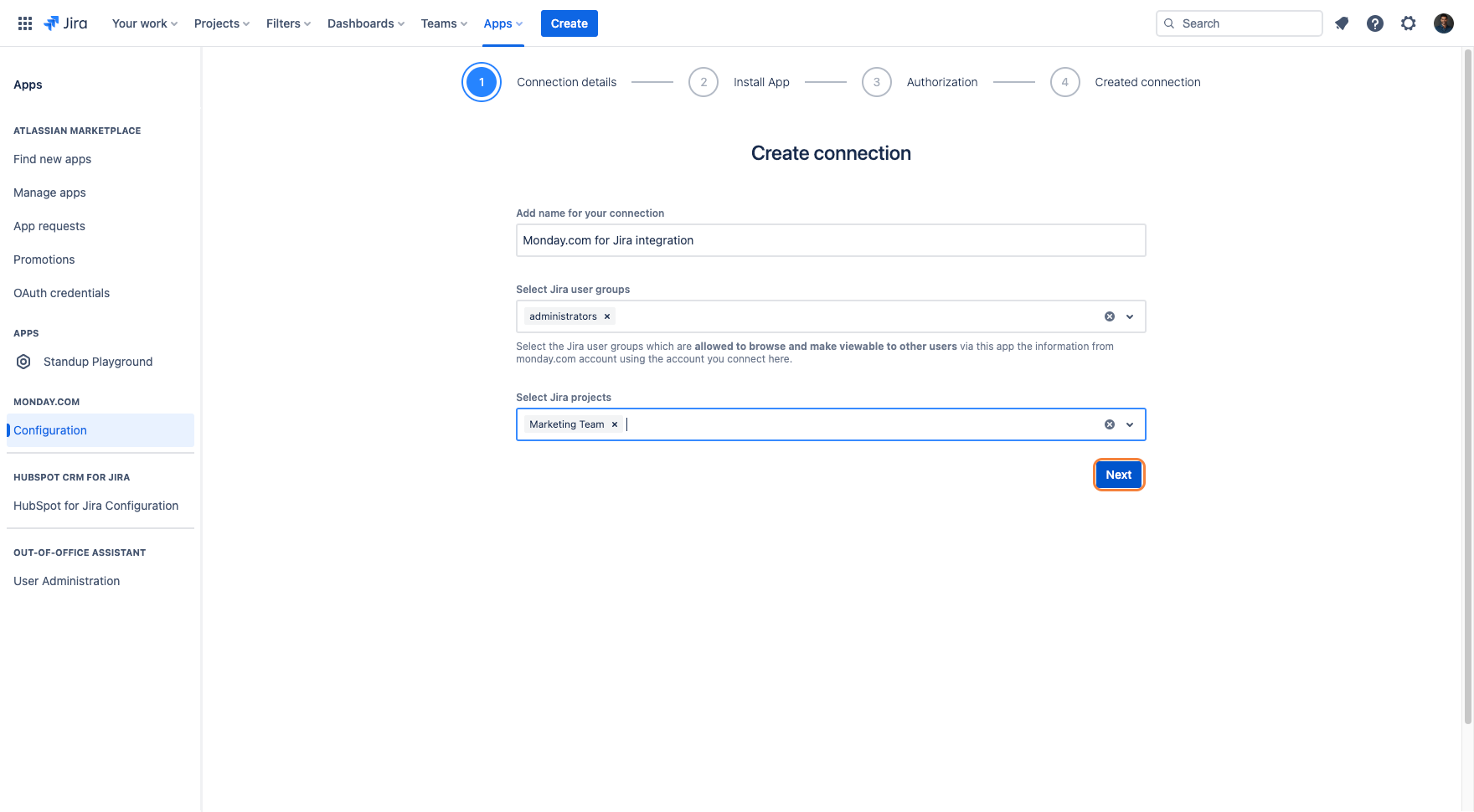Expand the Jira projects dropdown
Viewport: 1474px width, 812px height.
pos(1130,424)
